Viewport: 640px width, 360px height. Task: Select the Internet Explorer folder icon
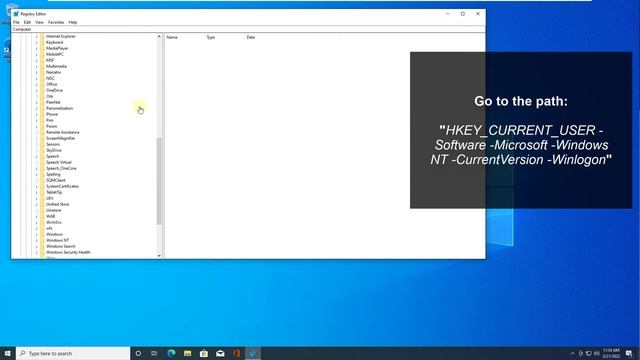coord(42,36)
